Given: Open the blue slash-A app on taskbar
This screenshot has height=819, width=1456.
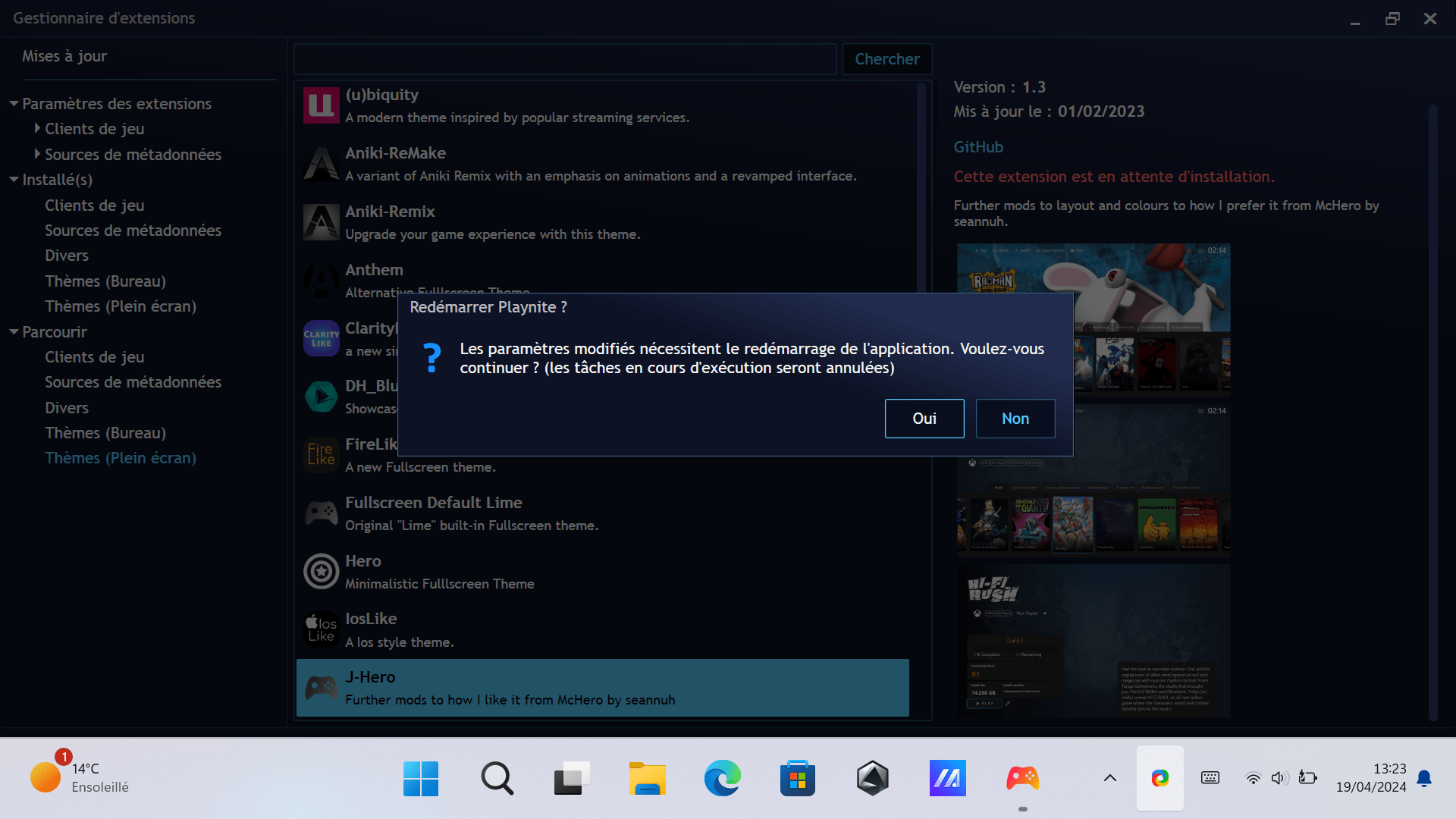Looking at the screenshot, I should (x=948, y=779).
